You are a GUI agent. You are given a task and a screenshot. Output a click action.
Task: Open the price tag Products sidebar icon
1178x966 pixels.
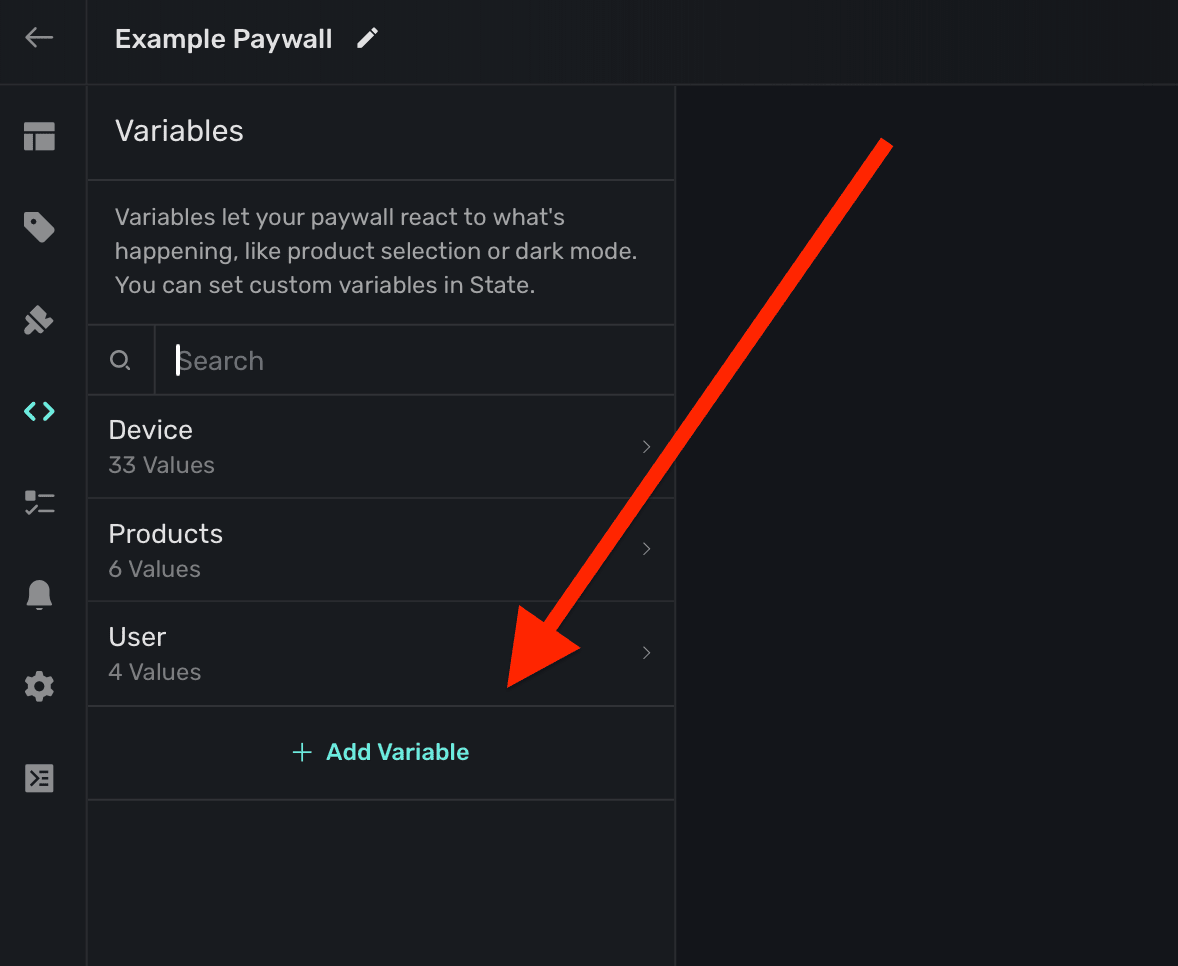tap(39, 228)
